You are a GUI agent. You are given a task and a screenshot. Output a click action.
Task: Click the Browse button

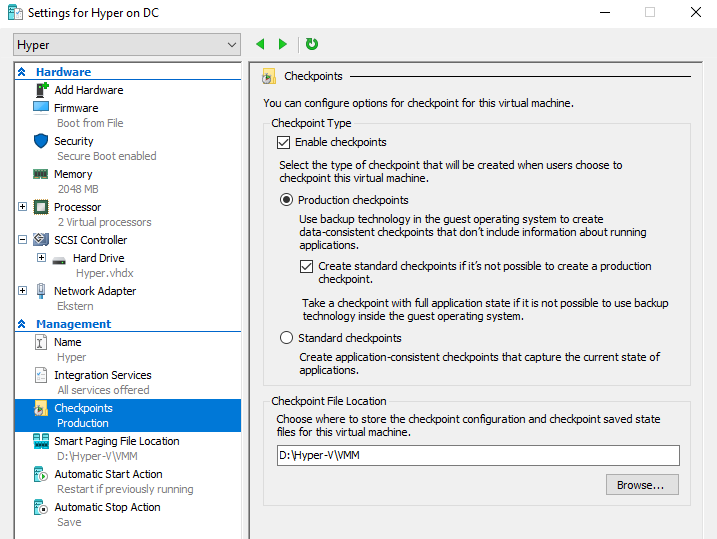[641, 485]
